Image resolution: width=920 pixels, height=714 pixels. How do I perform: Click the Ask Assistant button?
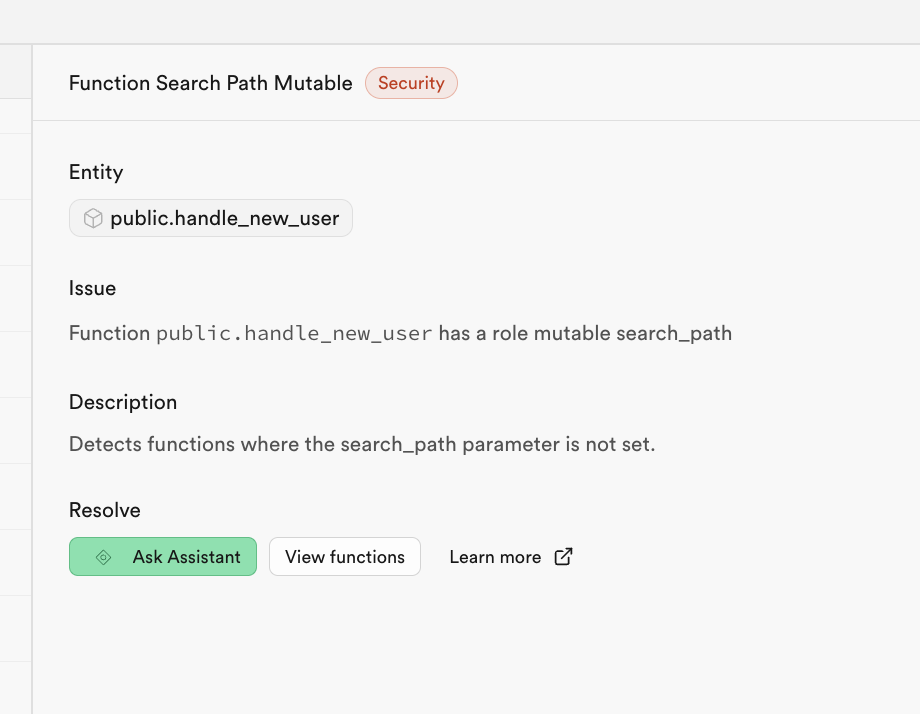(163, 557)
